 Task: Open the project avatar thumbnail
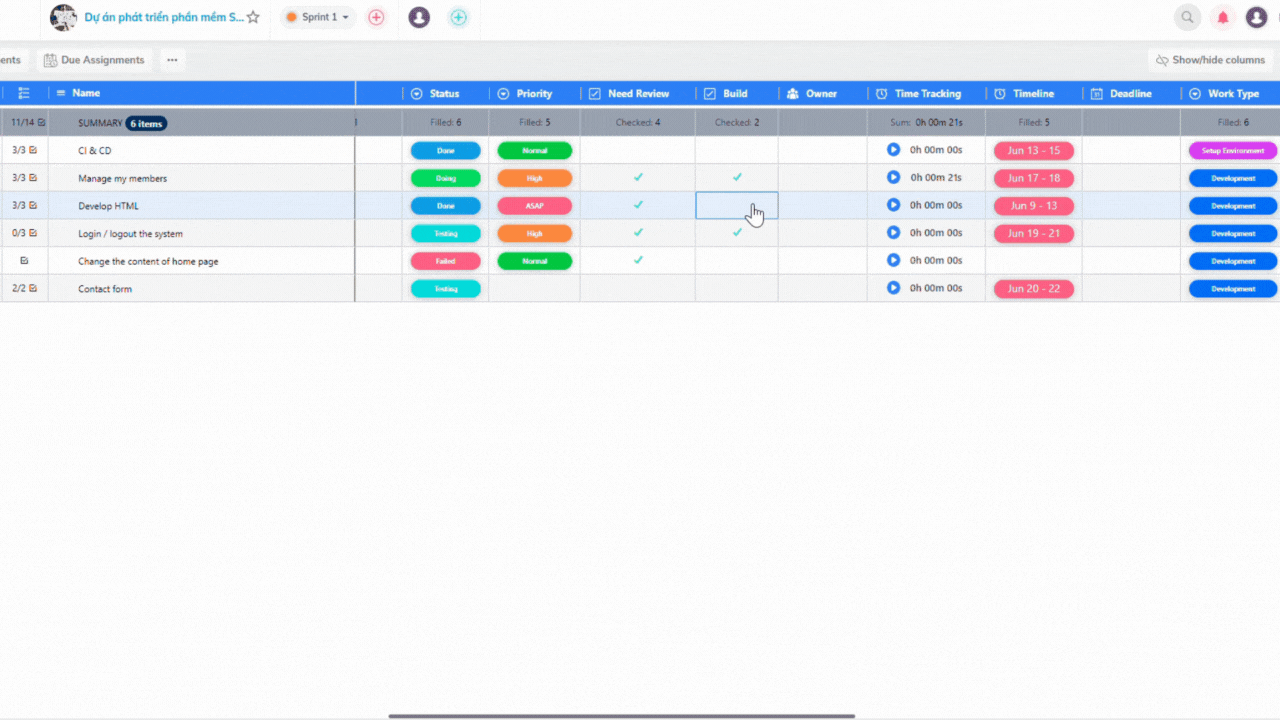[63, 17]
